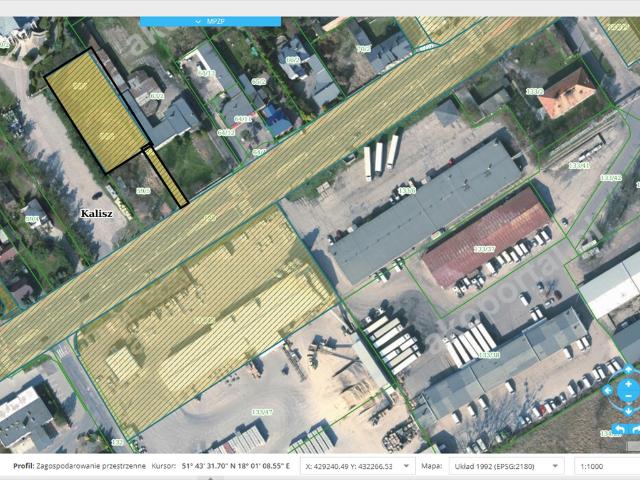Screen dimensions: 640x480
Task: Click the long grey-roofed warehouse building
Action: click(x=425, y=208)
